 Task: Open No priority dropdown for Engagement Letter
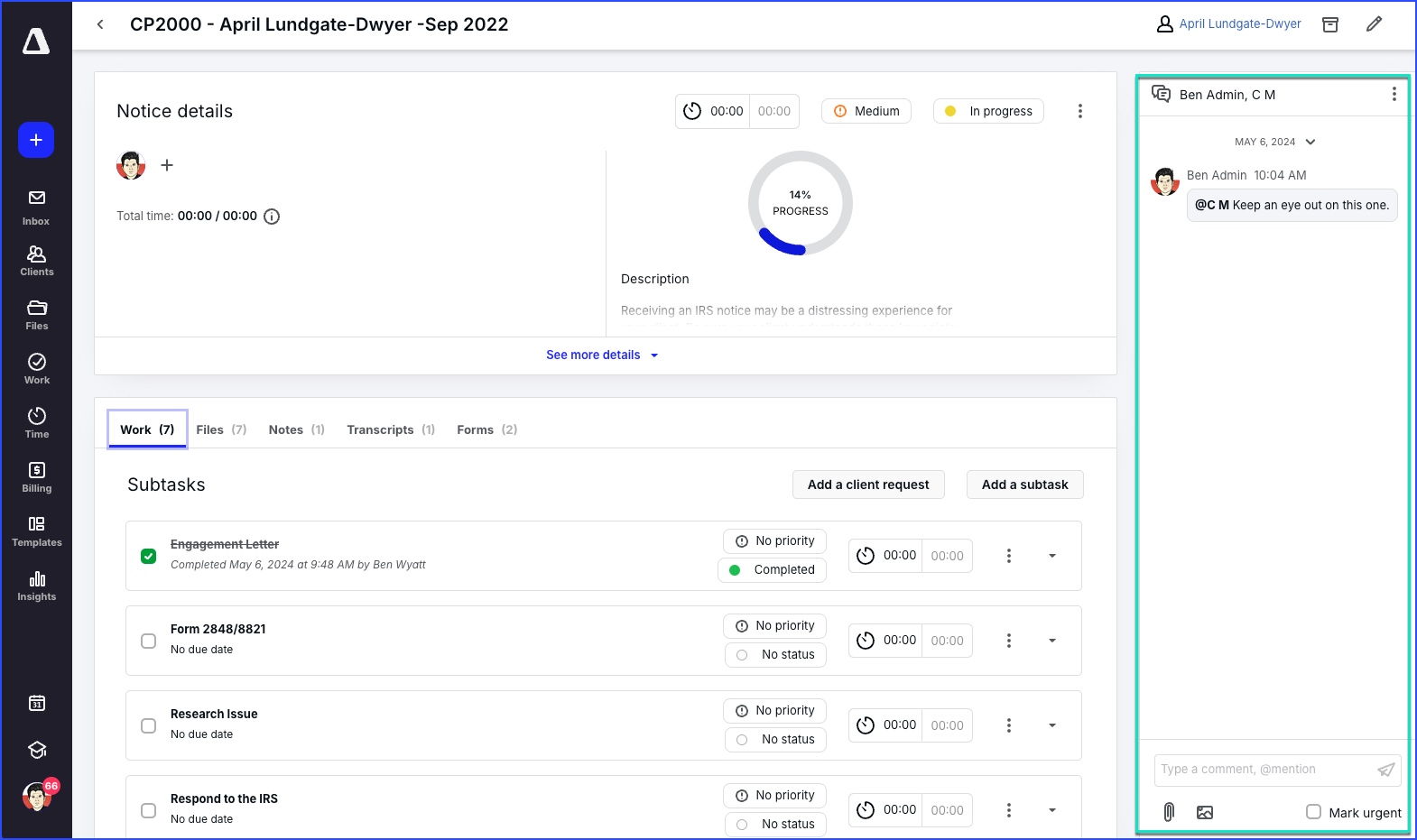774,541
